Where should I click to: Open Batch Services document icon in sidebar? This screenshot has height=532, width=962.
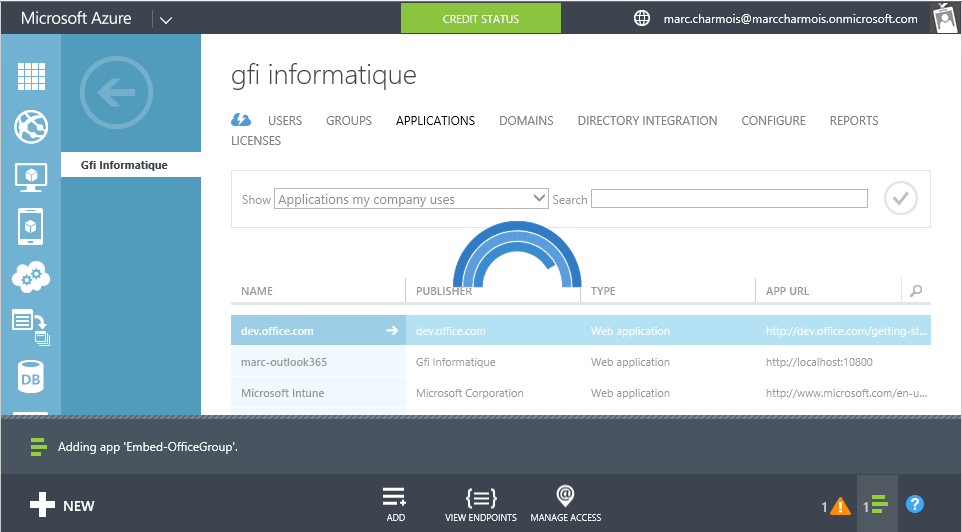pyautogui.click(x=31, y=328)
